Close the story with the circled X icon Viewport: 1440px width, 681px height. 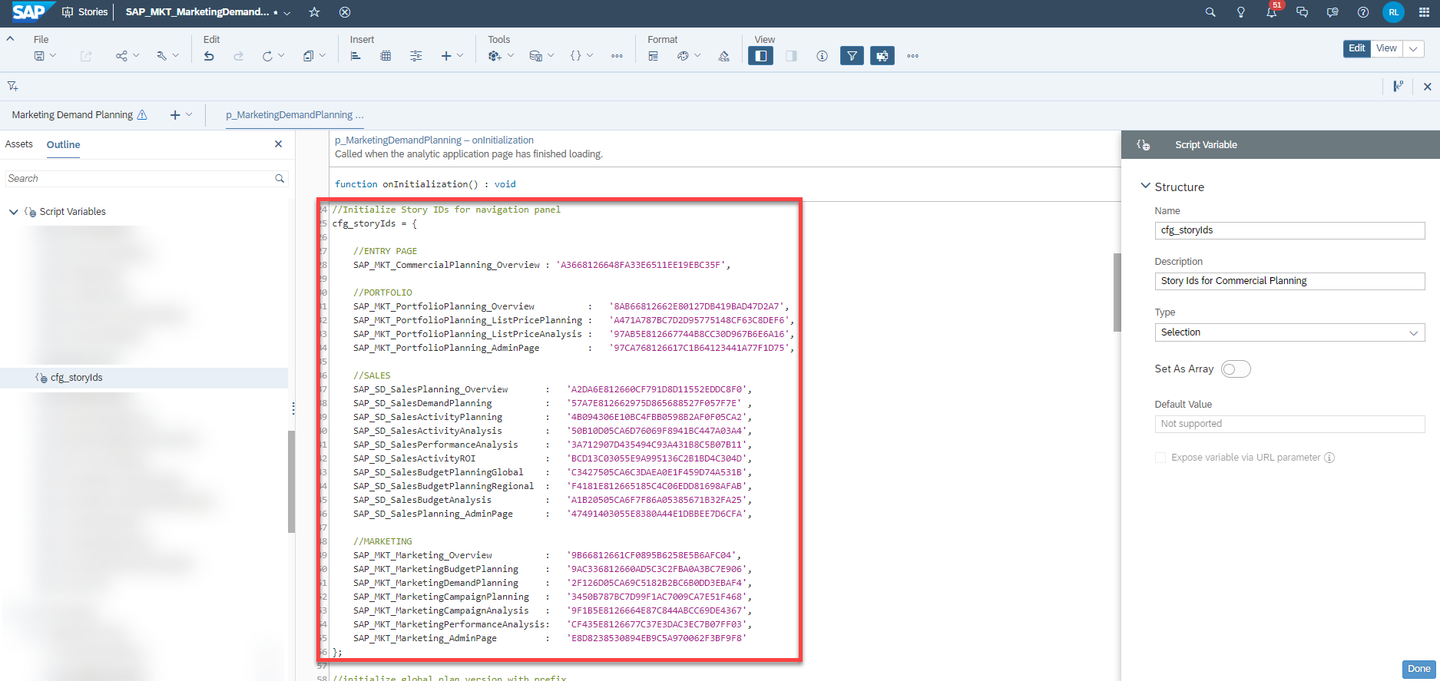click(345, 12)
